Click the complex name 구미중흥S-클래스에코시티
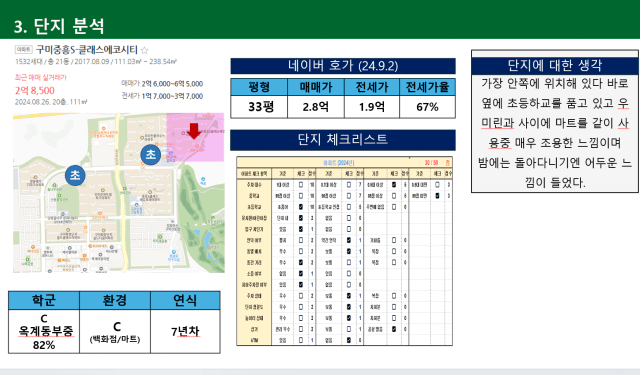Image resolution: width=640 pixels, height=375 pixels. tap(87, 50)
